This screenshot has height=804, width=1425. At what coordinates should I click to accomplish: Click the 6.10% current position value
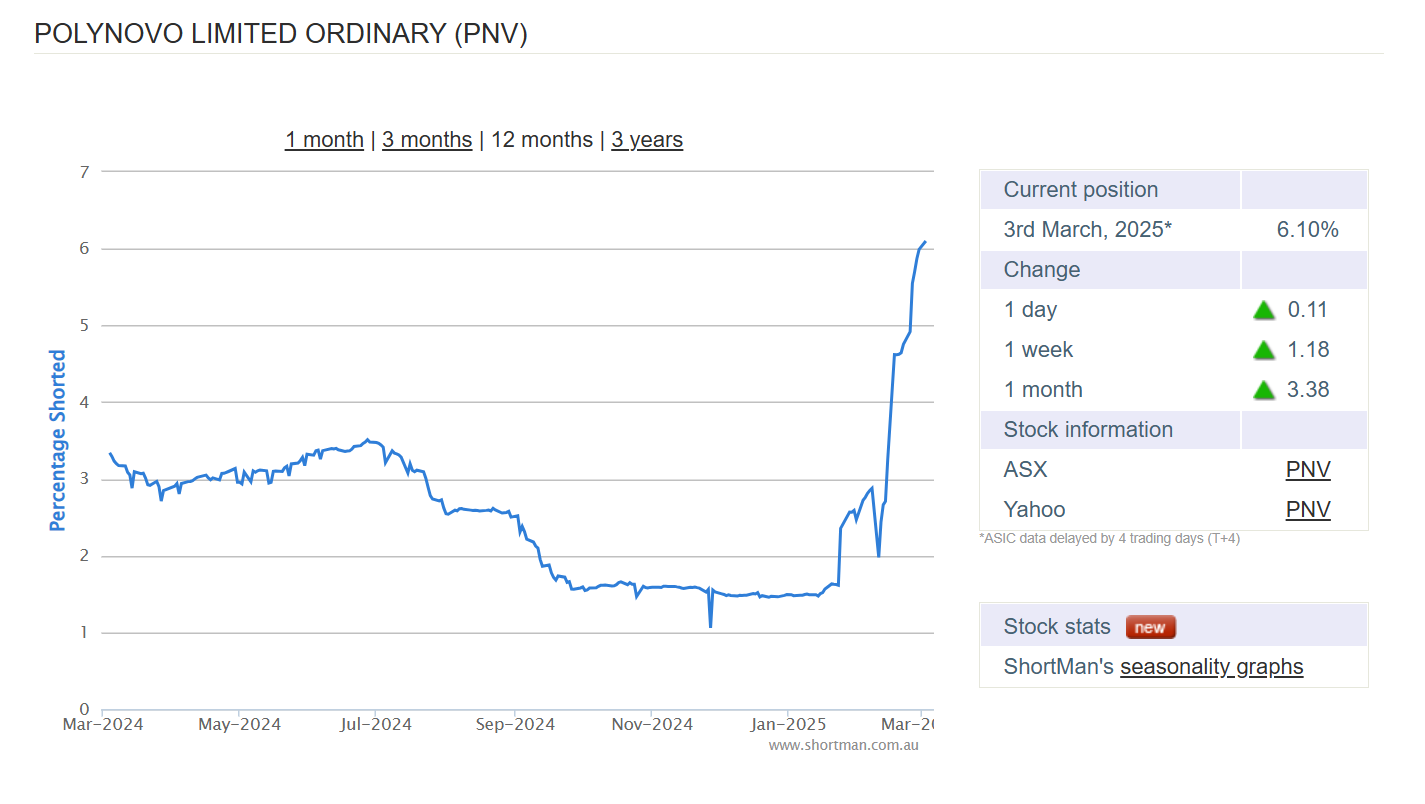click(1307, 230)
